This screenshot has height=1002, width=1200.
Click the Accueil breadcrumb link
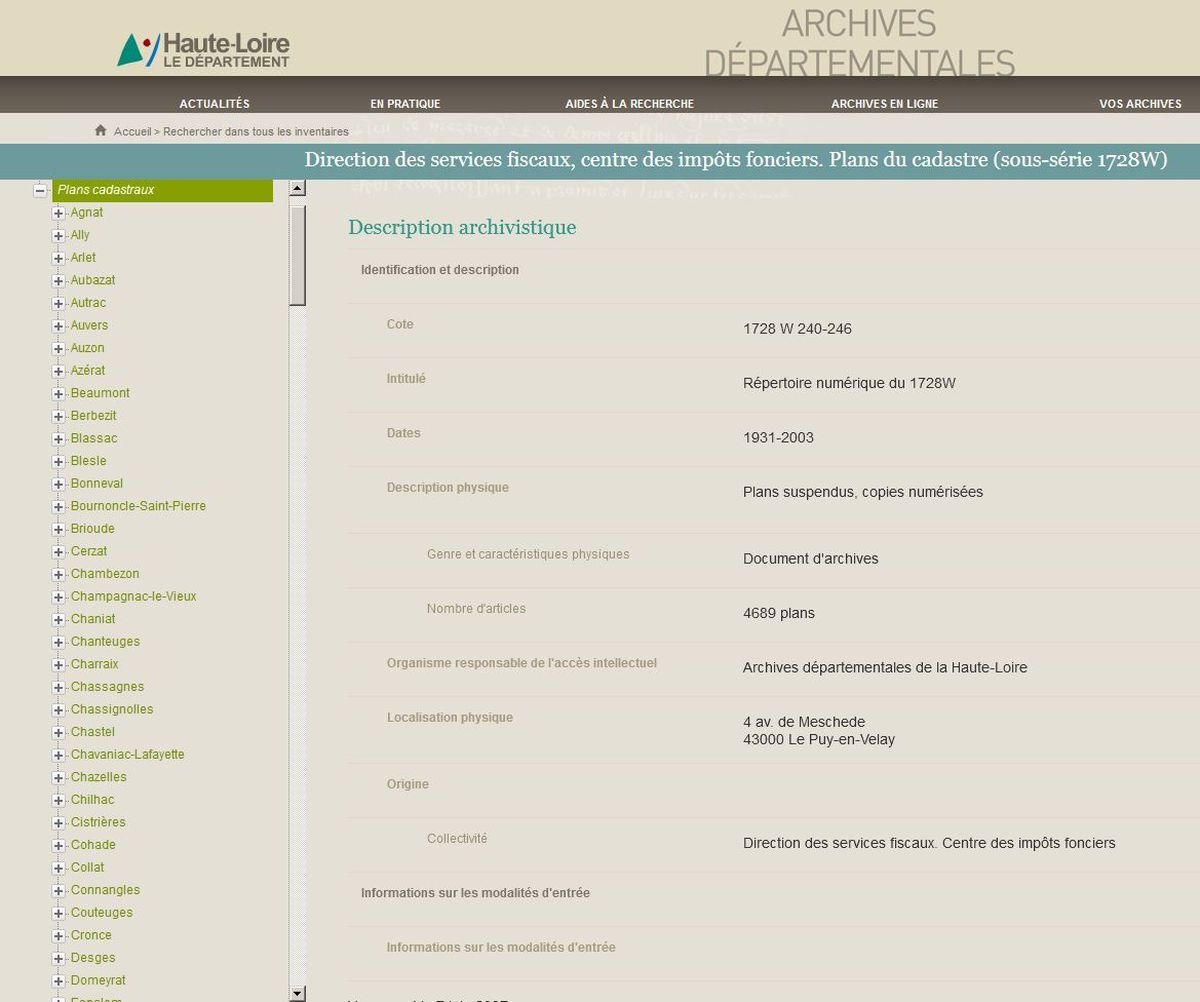pyautogui.click(x=132, y=132)
